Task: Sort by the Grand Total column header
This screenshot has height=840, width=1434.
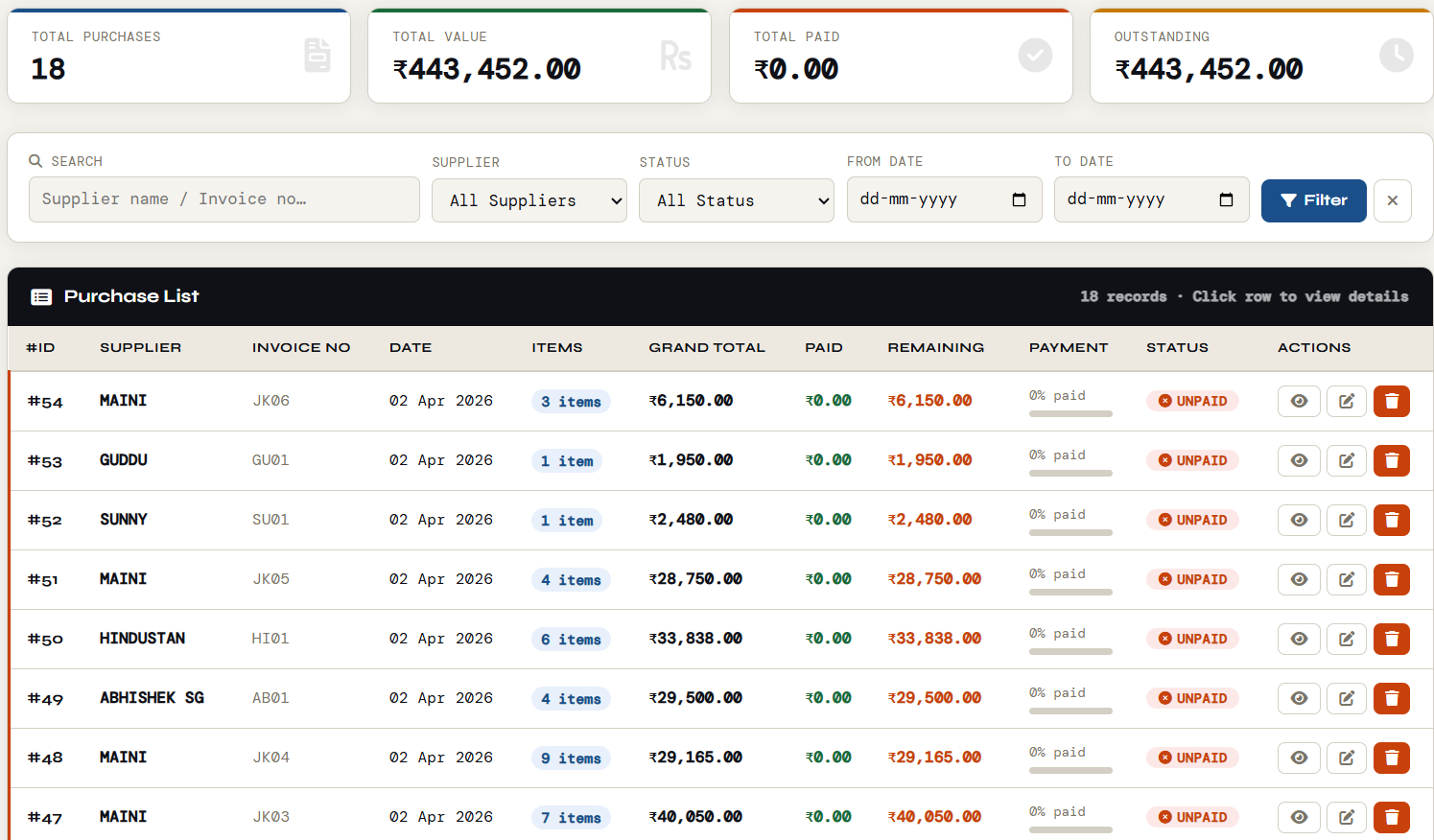Action: pos(706,347)
